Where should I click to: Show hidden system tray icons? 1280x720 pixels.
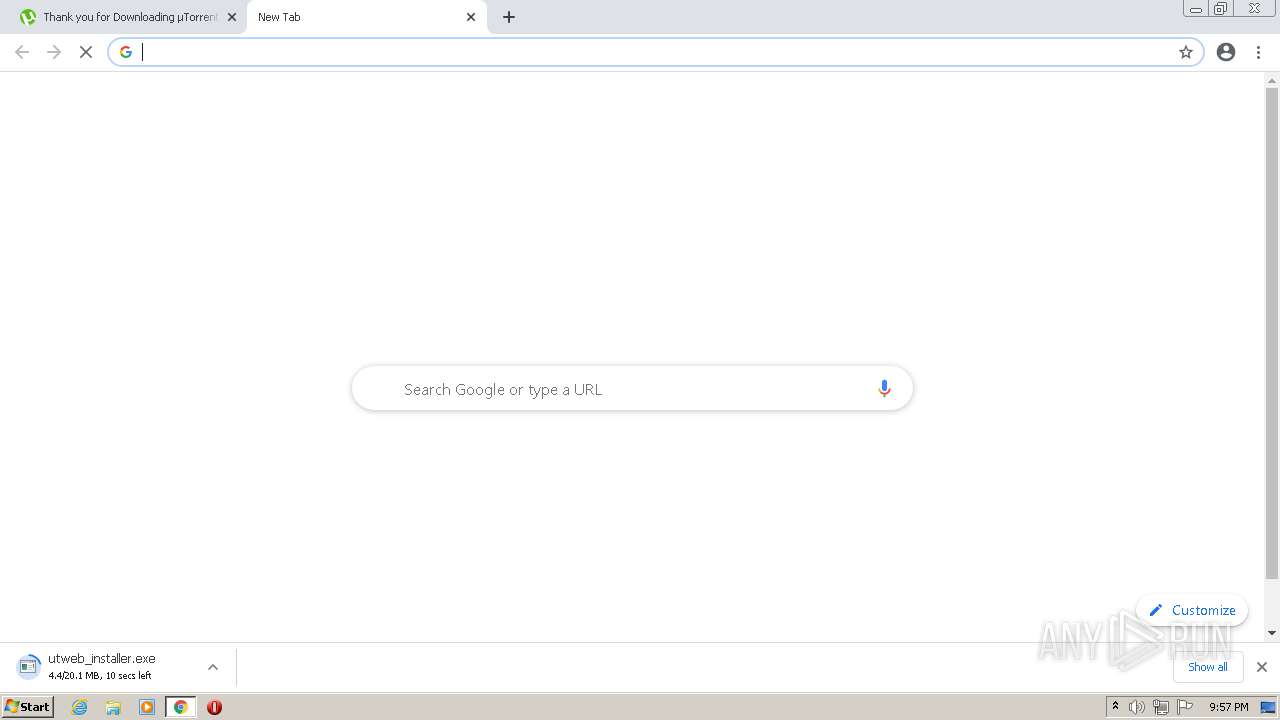[1115, 707]
